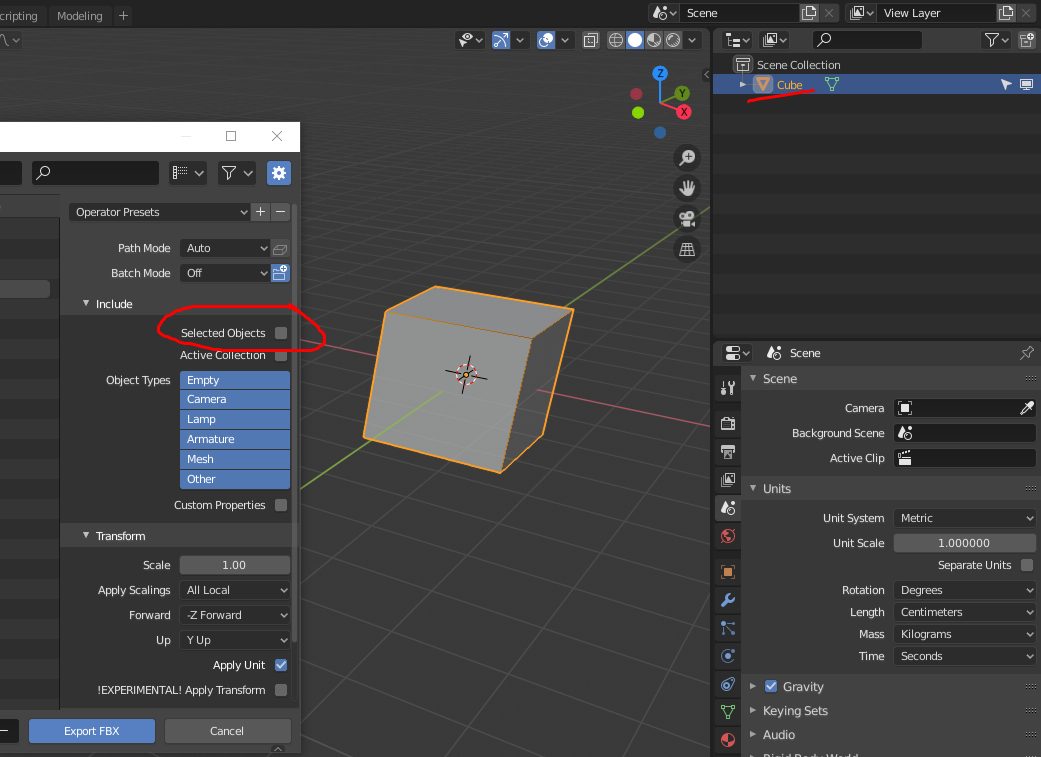The image size is (1041, 757).
Task: Open the Modifiers wrench tab icon
Action: tap(728, 600)
